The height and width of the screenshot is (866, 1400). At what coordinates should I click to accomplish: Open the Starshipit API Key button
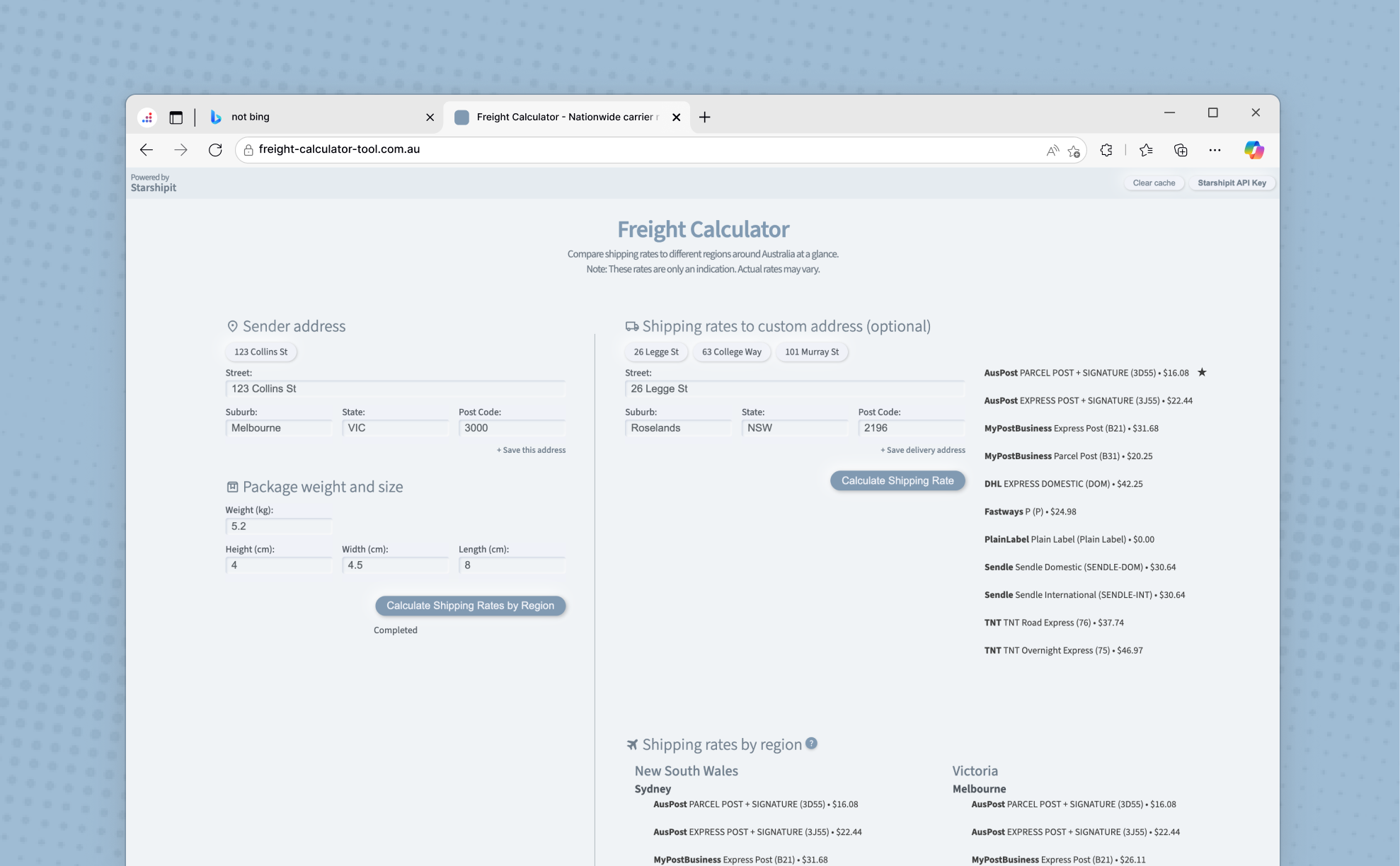point(1232,183)
